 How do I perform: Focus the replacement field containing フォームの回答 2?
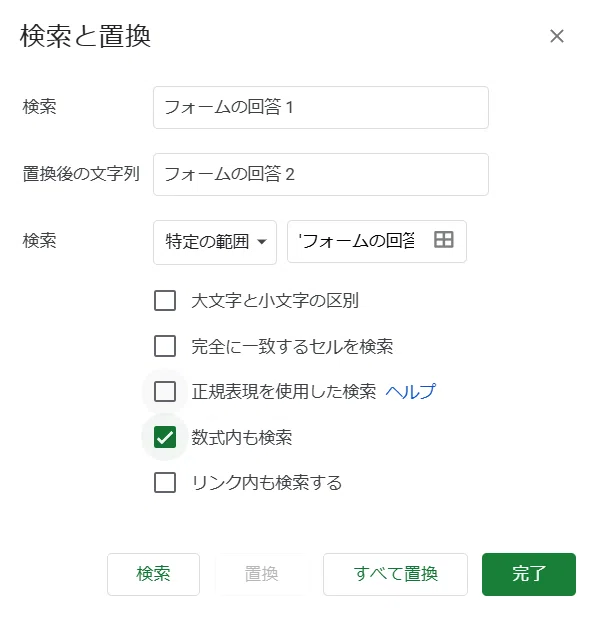(x=321, y=175)
